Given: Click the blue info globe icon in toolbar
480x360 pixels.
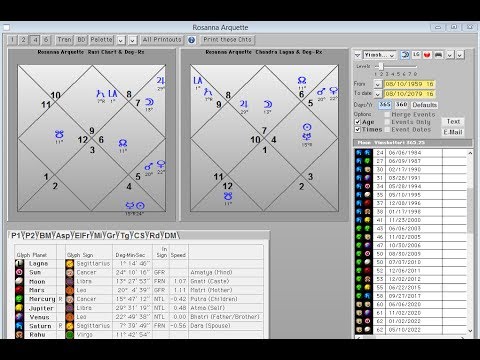Looking at the screenshot, I should (191, 40).
